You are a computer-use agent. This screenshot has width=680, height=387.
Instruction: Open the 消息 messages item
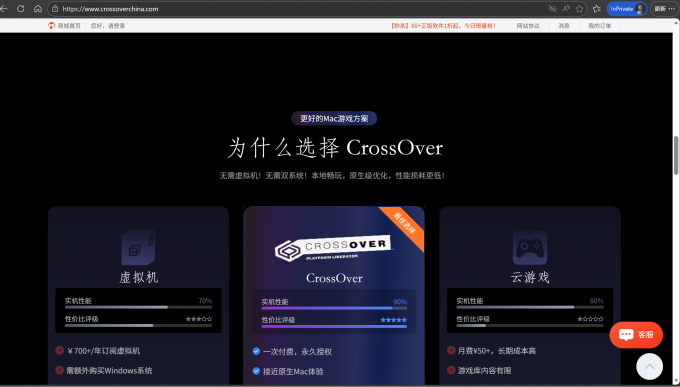564,26
